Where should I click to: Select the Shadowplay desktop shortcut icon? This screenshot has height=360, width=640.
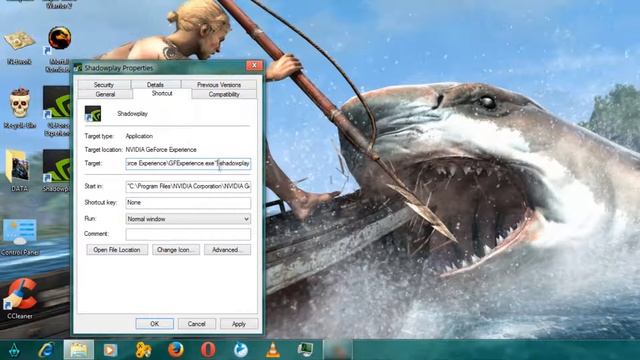click(57, 171)
